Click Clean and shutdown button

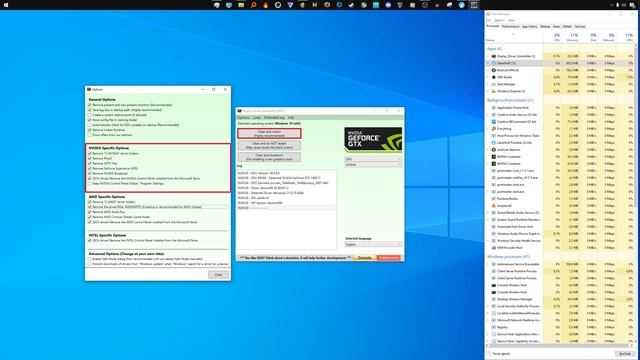269,157
